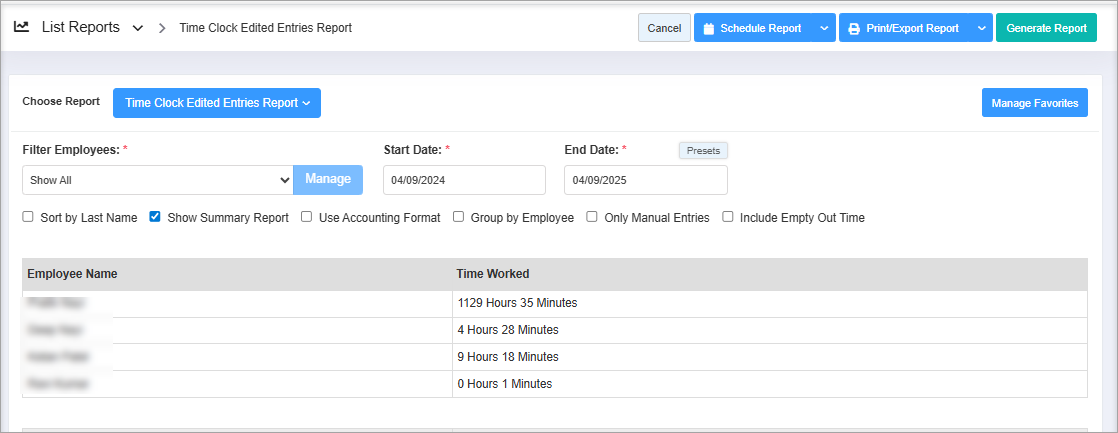Image resolution: width=1118 pixels, height=433 pixels.
Task: Expand the List Reports dropdown chevron
Action: (137, 28)
